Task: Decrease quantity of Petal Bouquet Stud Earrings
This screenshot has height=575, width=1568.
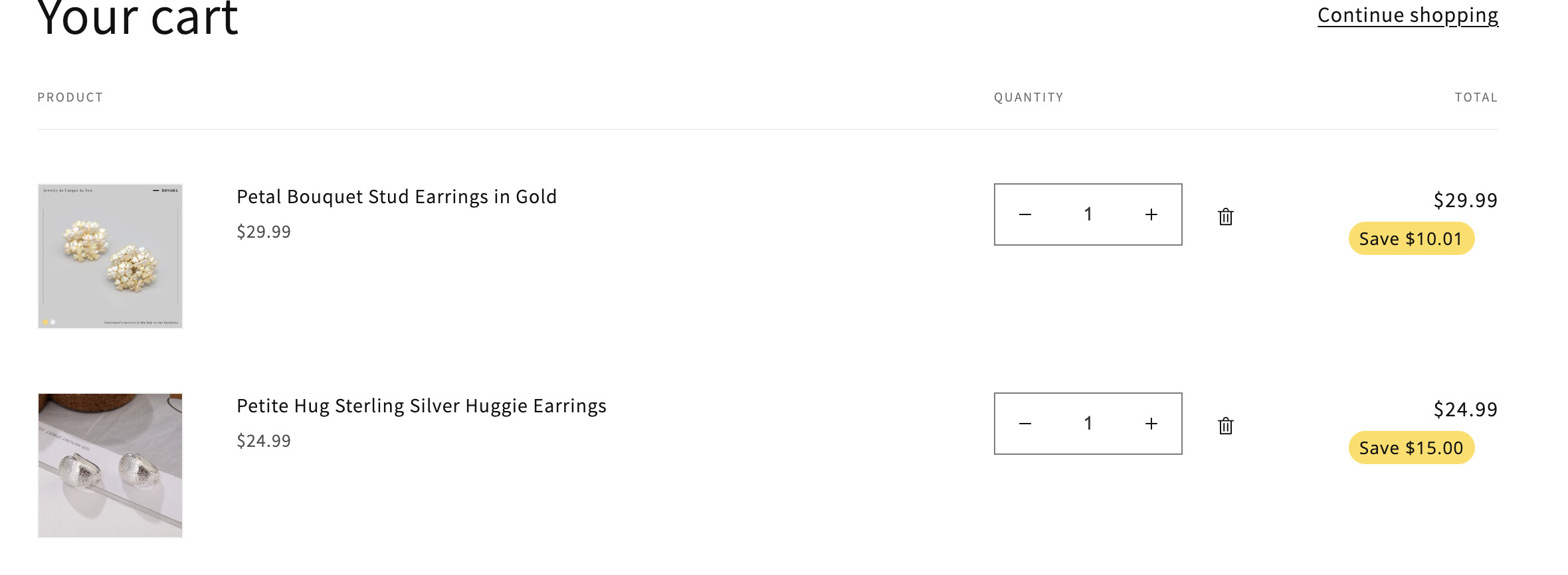Action: [1025, 214]
